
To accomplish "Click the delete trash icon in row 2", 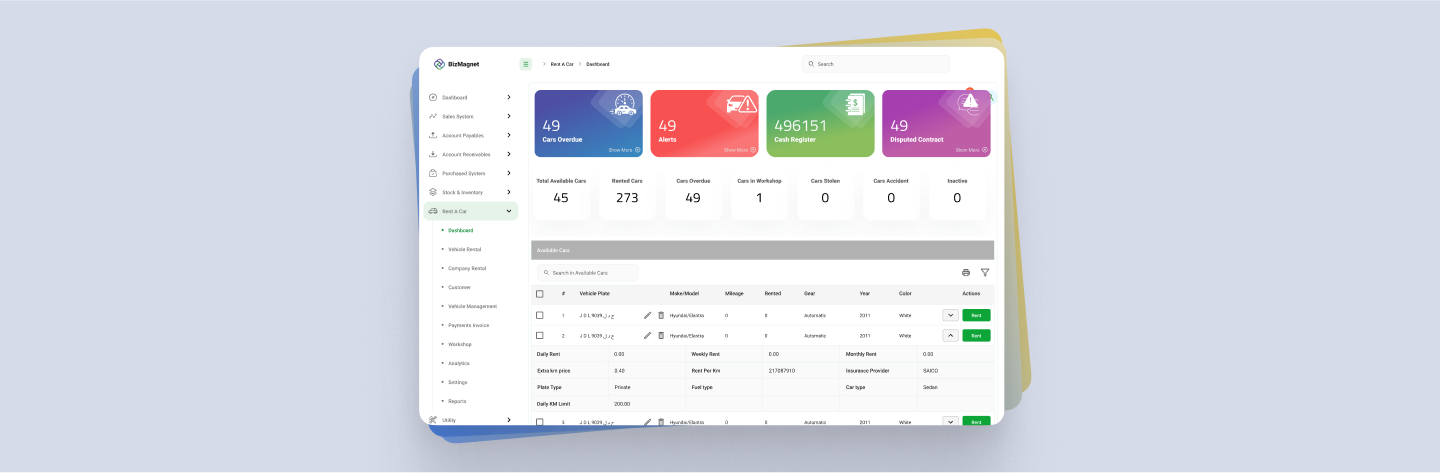I will (x=661, y=335).
